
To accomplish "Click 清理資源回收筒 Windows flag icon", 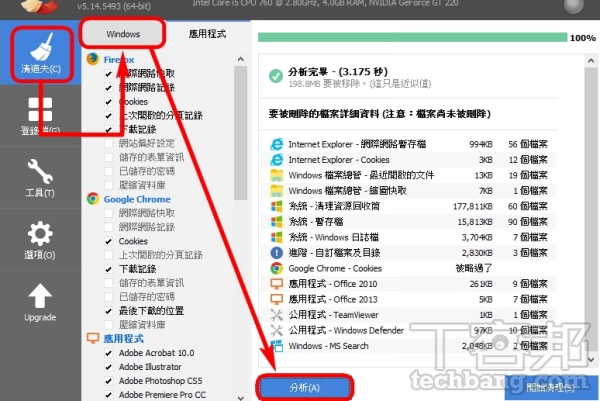I will 276,206.
